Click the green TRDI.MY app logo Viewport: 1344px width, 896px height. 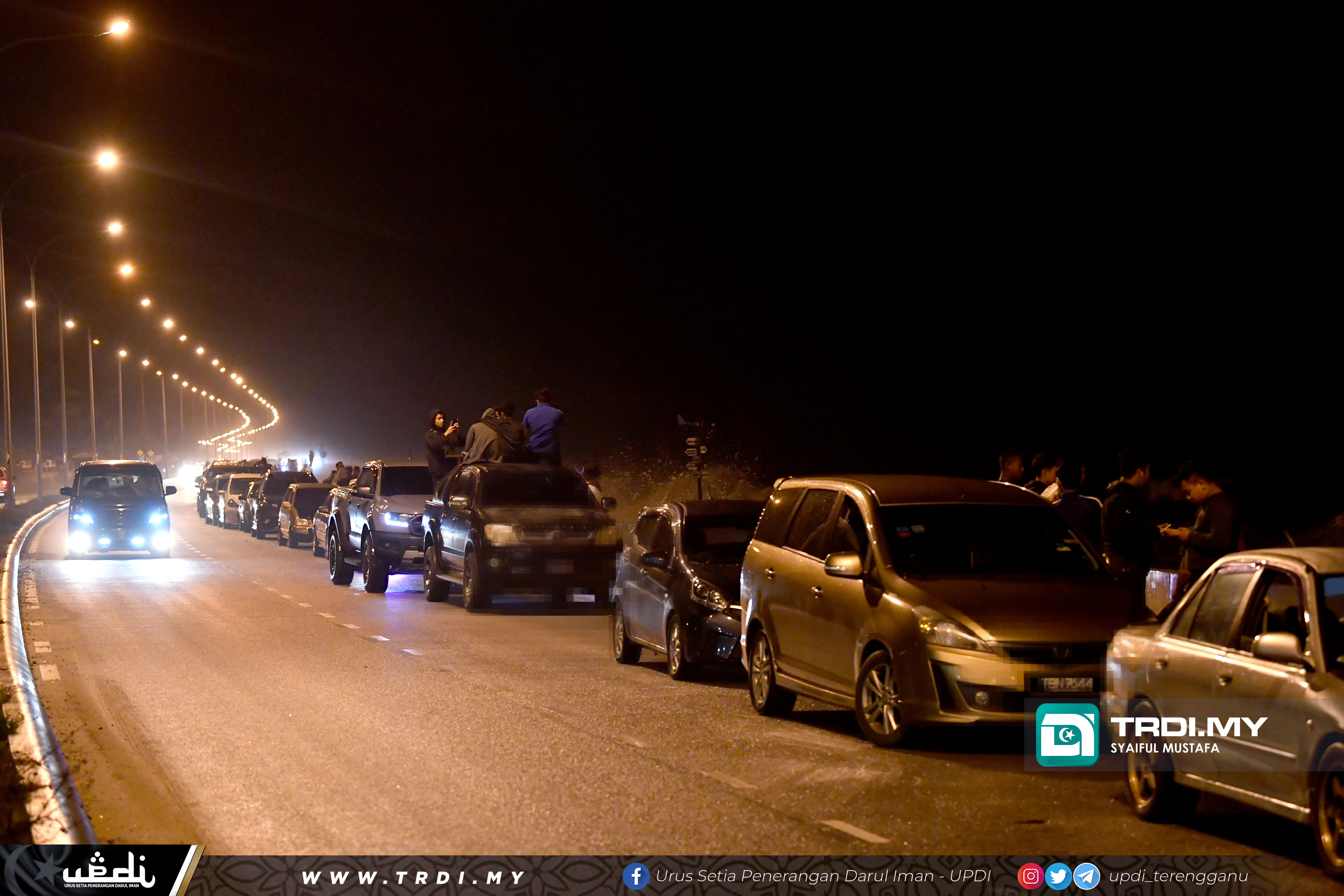pyautogui.click(x=1067, y=734)
